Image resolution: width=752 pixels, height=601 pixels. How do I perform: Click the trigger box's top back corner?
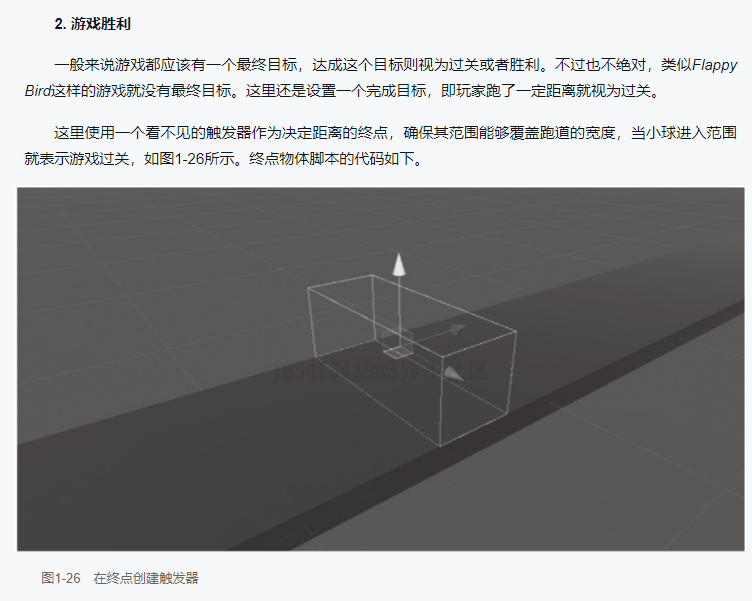(x=372, y=275)
